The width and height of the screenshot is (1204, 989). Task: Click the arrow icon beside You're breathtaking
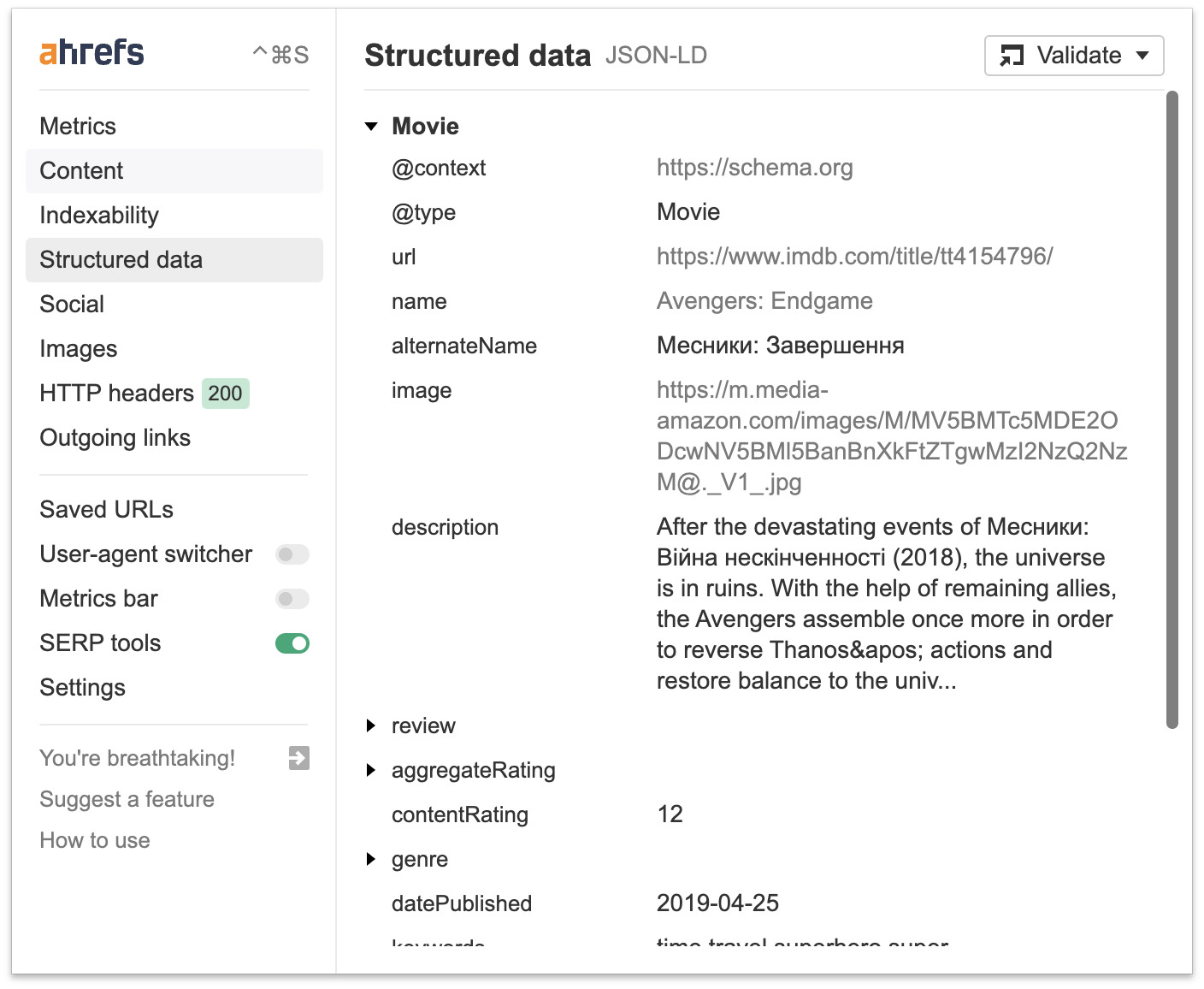tap(298, 758)
